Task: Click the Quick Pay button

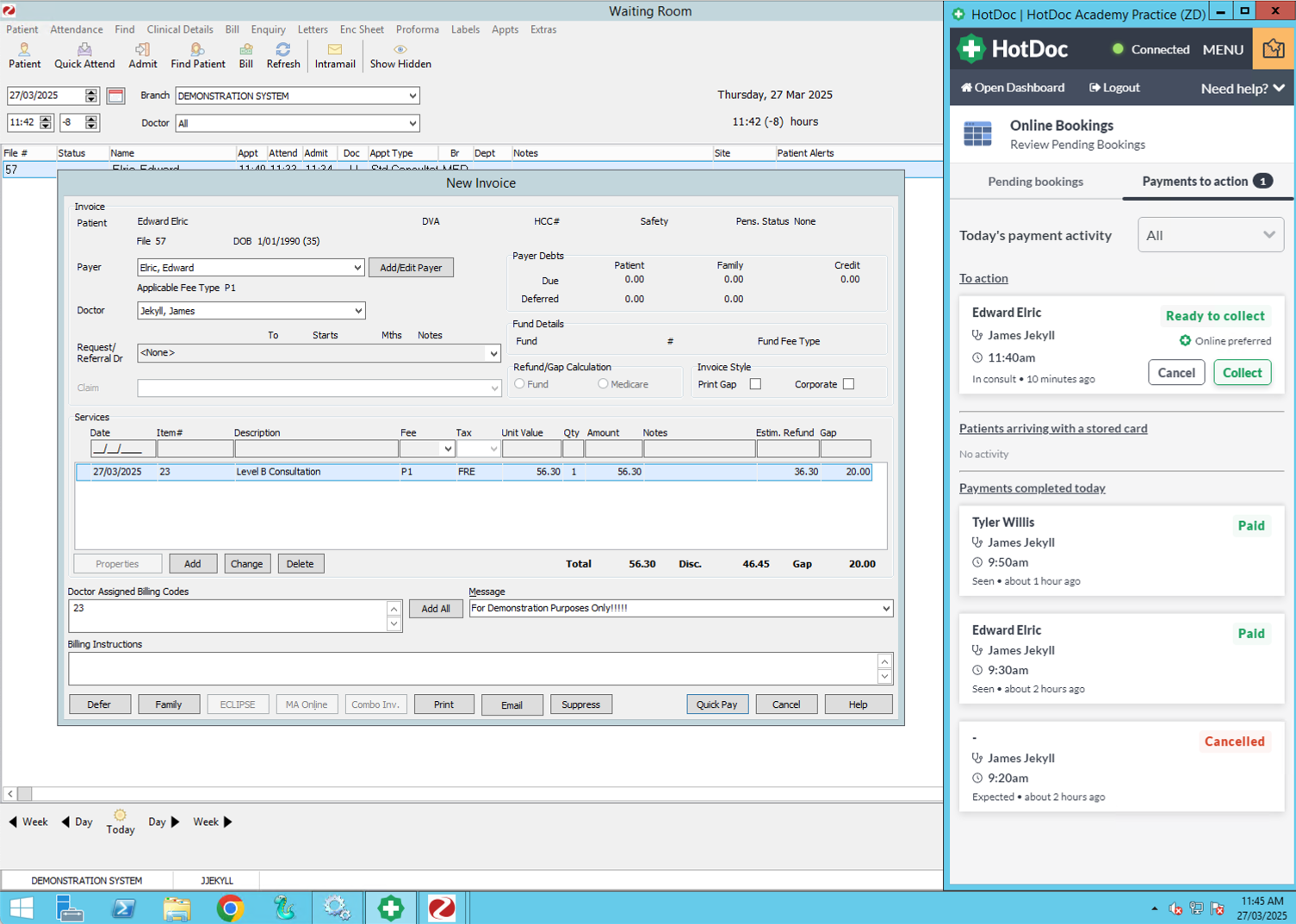Action: pyautogui.click(x=717, y=704)
